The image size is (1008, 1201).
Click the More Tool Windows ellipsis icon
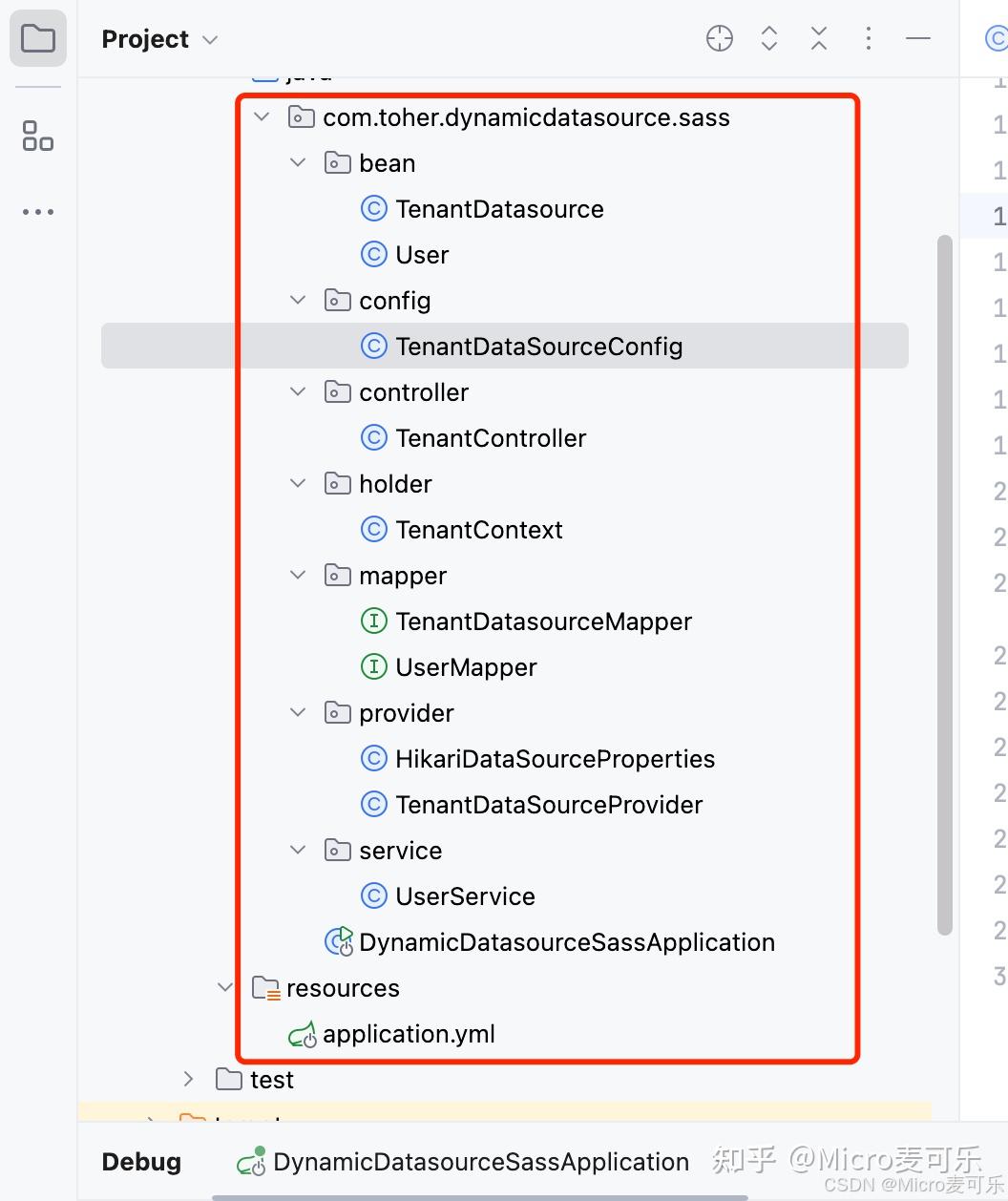pyautogui.click(x=37, y=211)
